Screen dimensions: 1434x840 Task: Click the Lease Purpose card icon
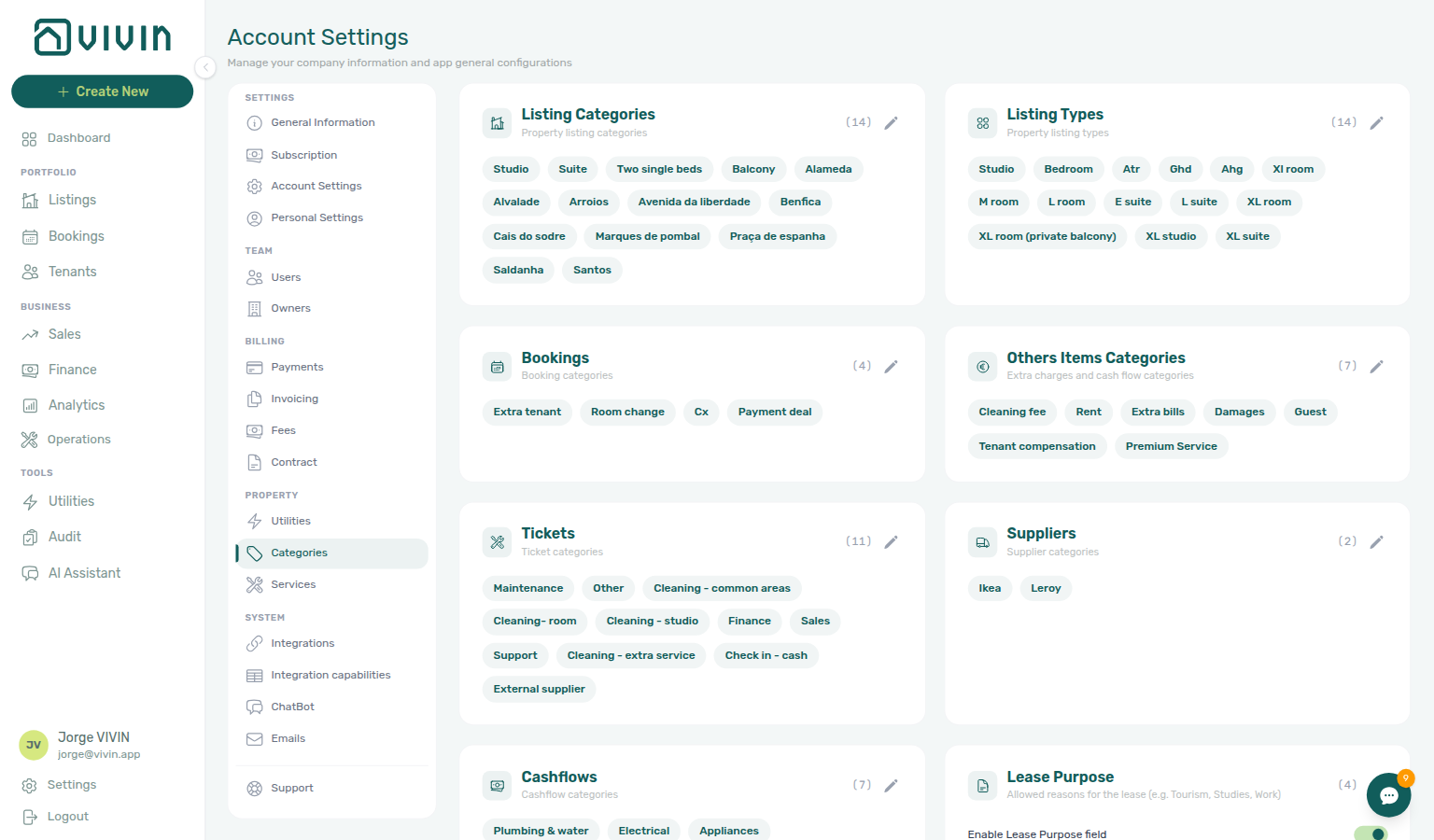pos(982,786)
